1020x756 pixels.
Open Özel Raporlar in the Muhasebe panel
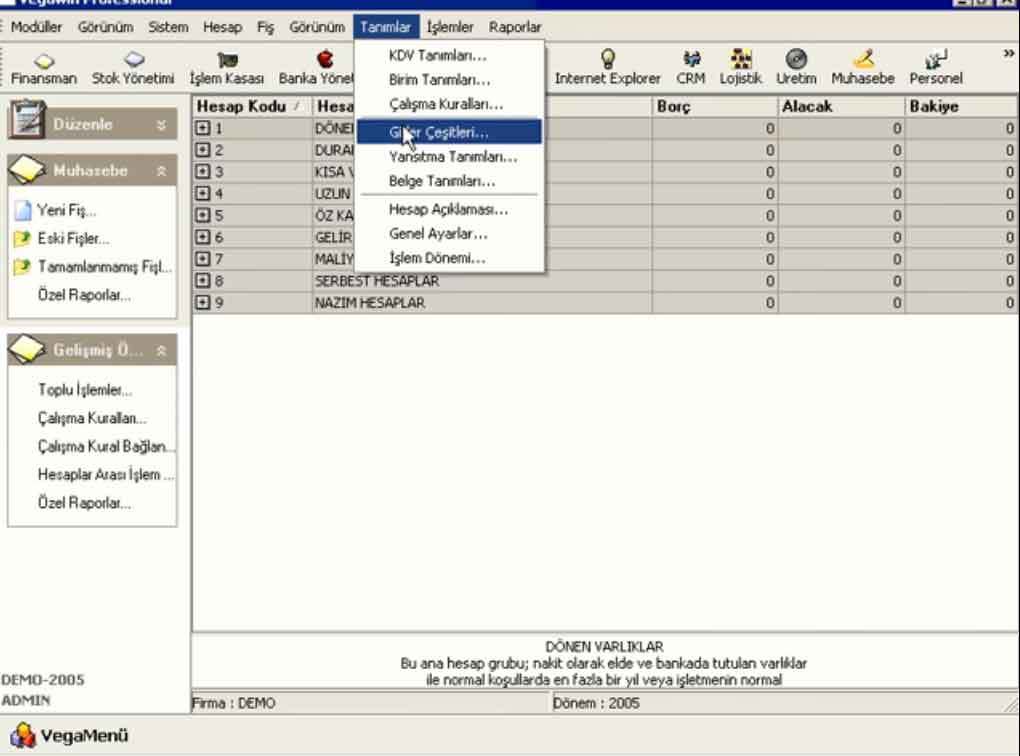(85, 295)
